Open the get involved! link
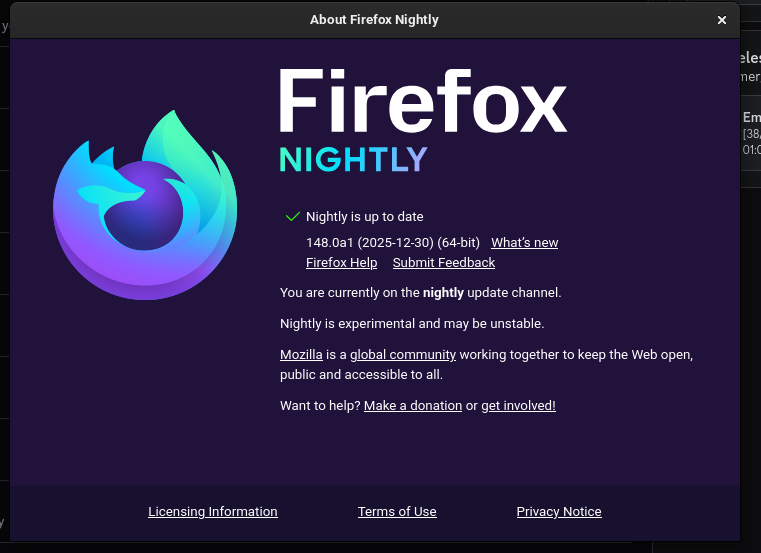 point(518,406)
